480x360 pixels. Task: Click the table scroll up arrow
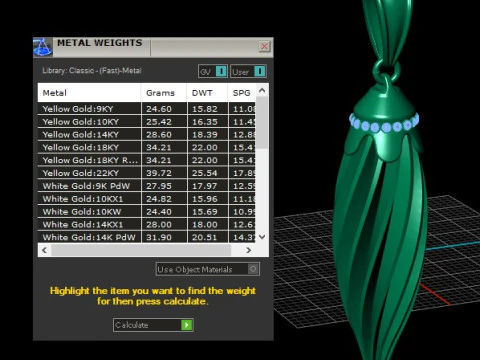[x=262, y=90]
